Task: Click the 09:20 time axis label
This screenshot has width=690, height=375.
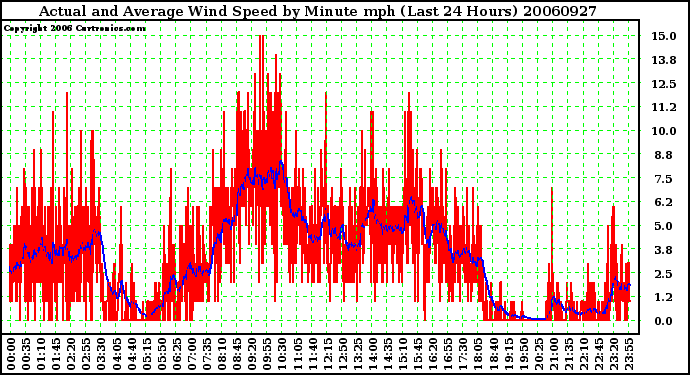Action: (x=252, y=354)
